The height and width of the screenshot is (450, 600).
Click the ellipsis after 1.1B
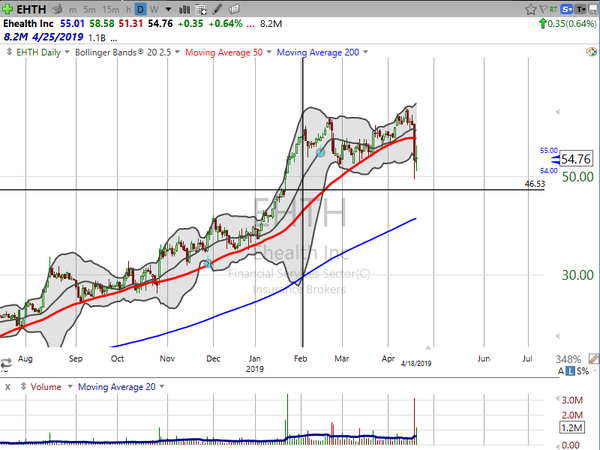(114, 38)
